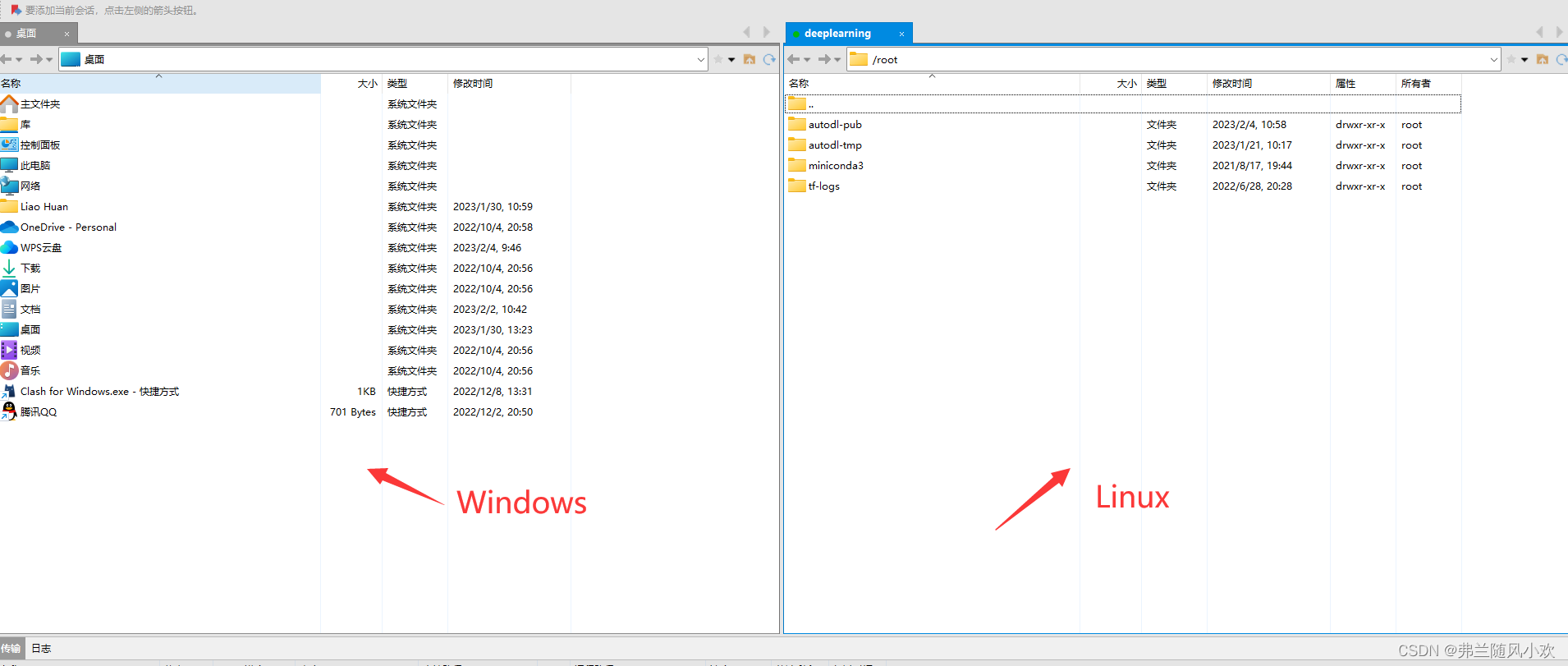Select the 控制面板 icon
The width and height of the screenshot is (1568, 666).
click(9, 145)
